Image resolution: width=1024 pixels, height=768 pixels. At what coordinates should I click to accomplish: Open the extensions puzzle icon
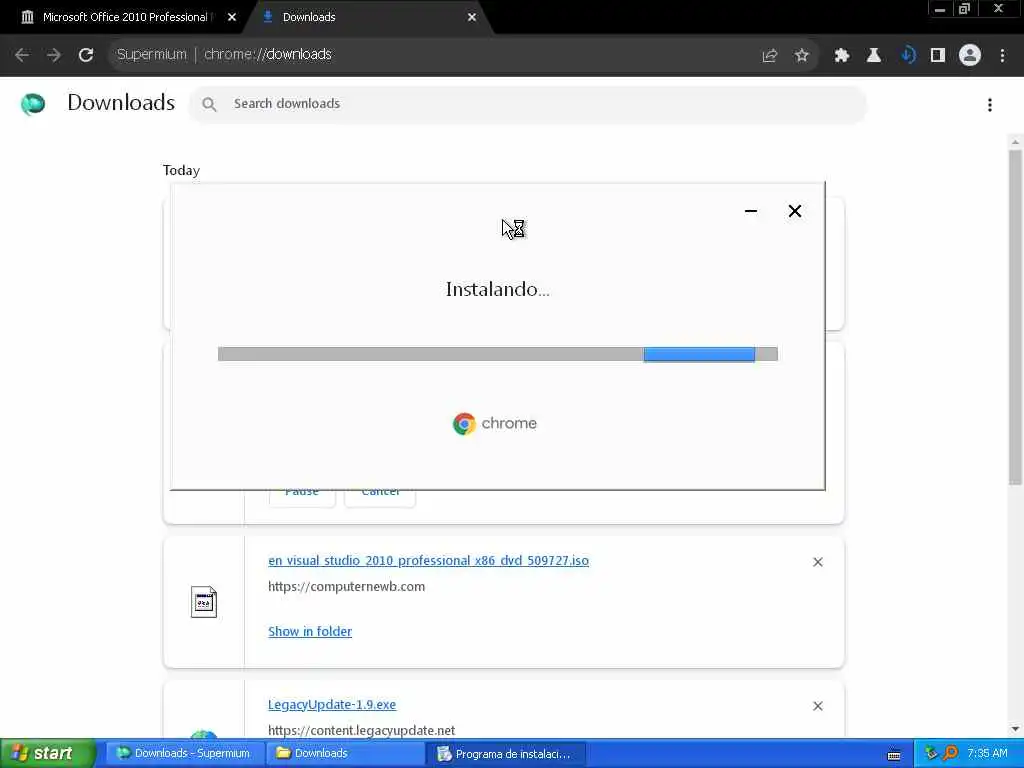(842, 56)
